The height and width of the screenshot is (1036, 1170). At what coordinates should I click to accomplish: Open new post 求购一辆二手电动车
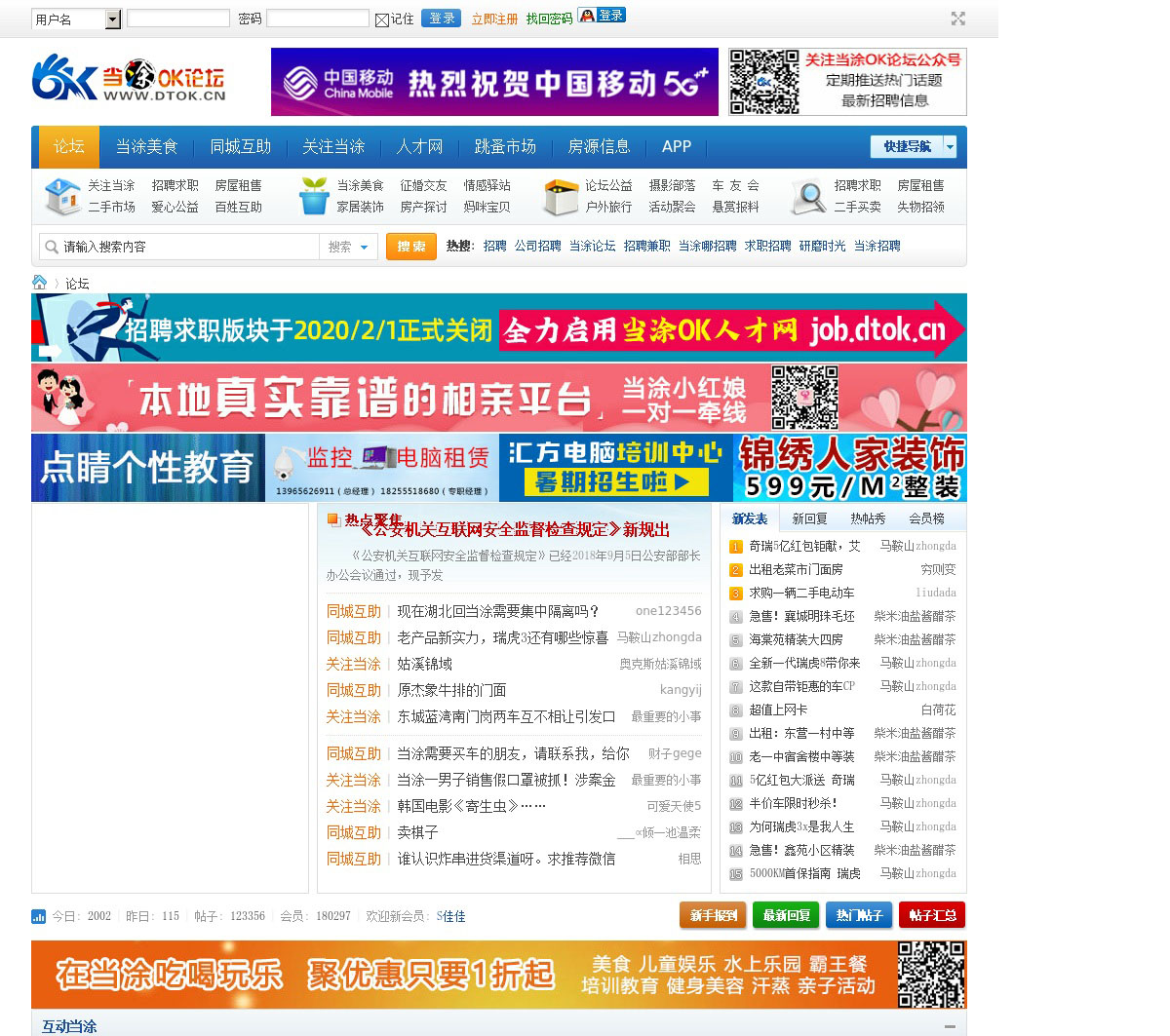coord(801,593)
